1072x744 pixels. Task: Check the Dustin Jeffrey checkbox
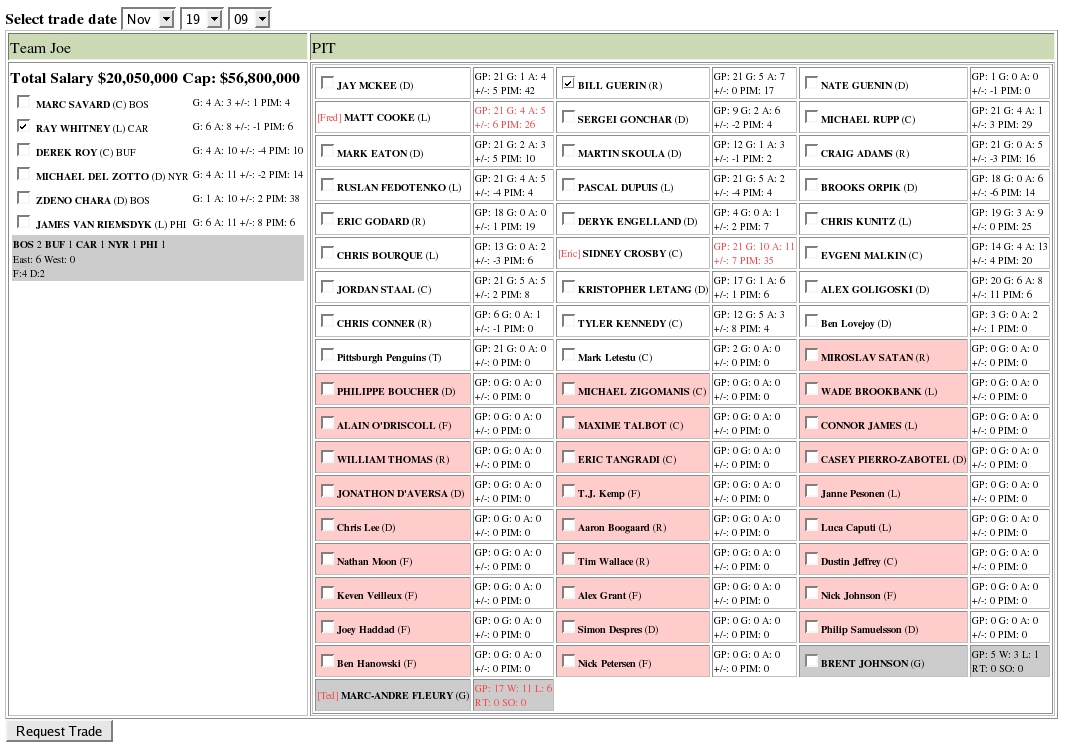click(x=812, y=559)
